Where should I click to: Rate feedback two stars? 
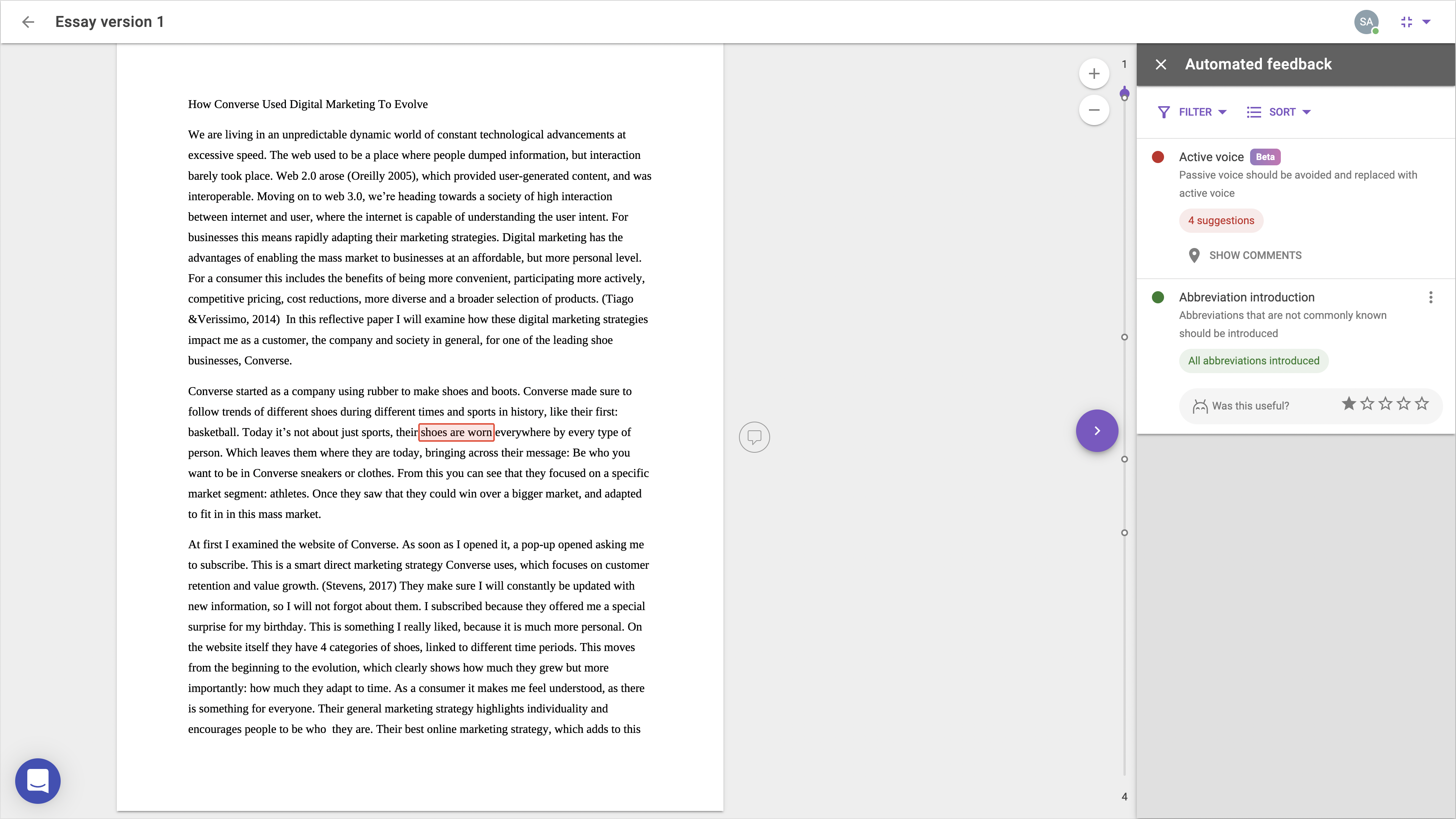click(x=1367, y=403)
